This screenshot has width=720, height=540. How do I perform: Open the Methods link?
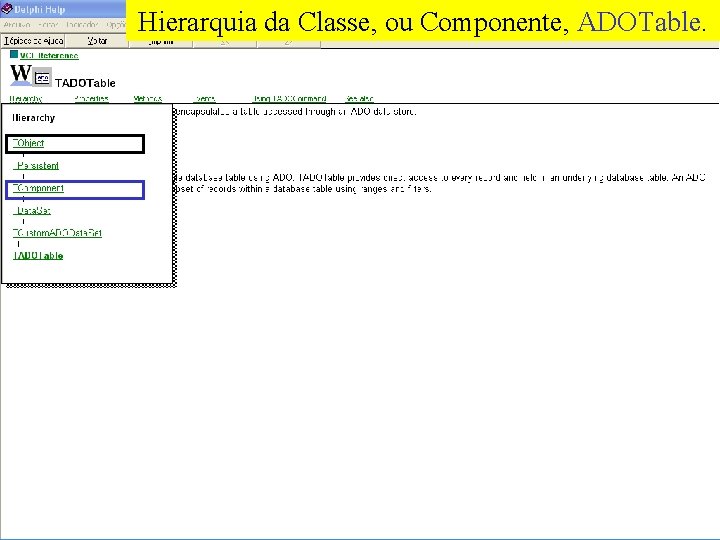click(147, 98)
